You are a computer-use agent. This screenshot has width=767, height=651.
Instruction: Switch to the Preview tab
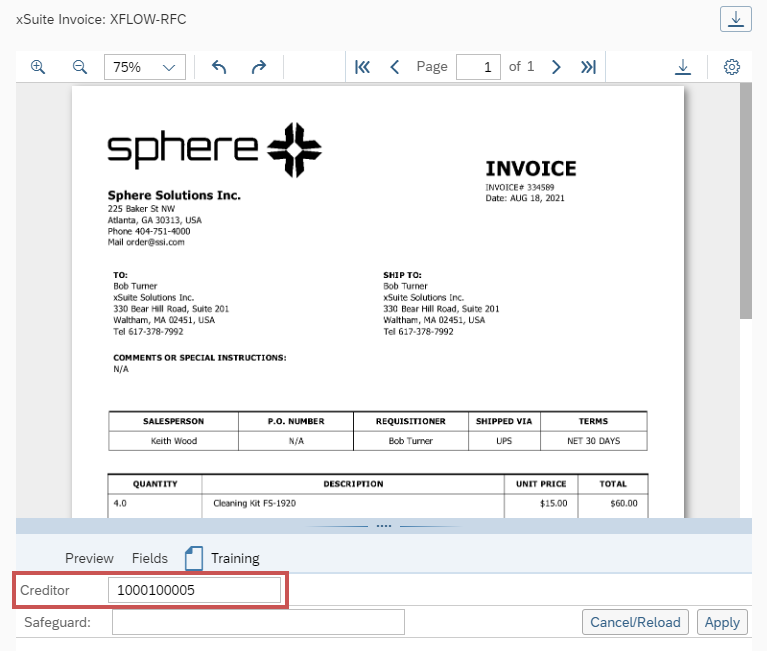click(x=89, y=558)
